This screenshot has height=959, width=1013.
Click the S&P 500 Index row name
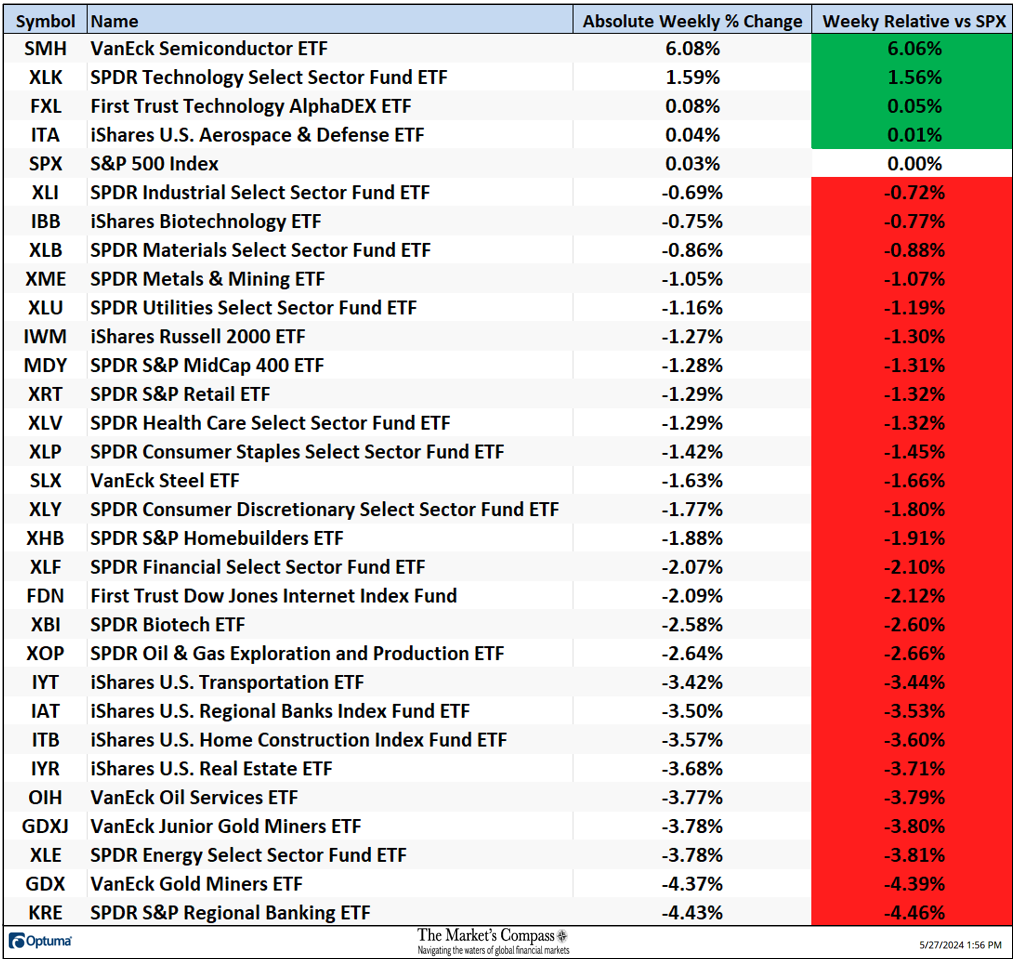(154, 163)
